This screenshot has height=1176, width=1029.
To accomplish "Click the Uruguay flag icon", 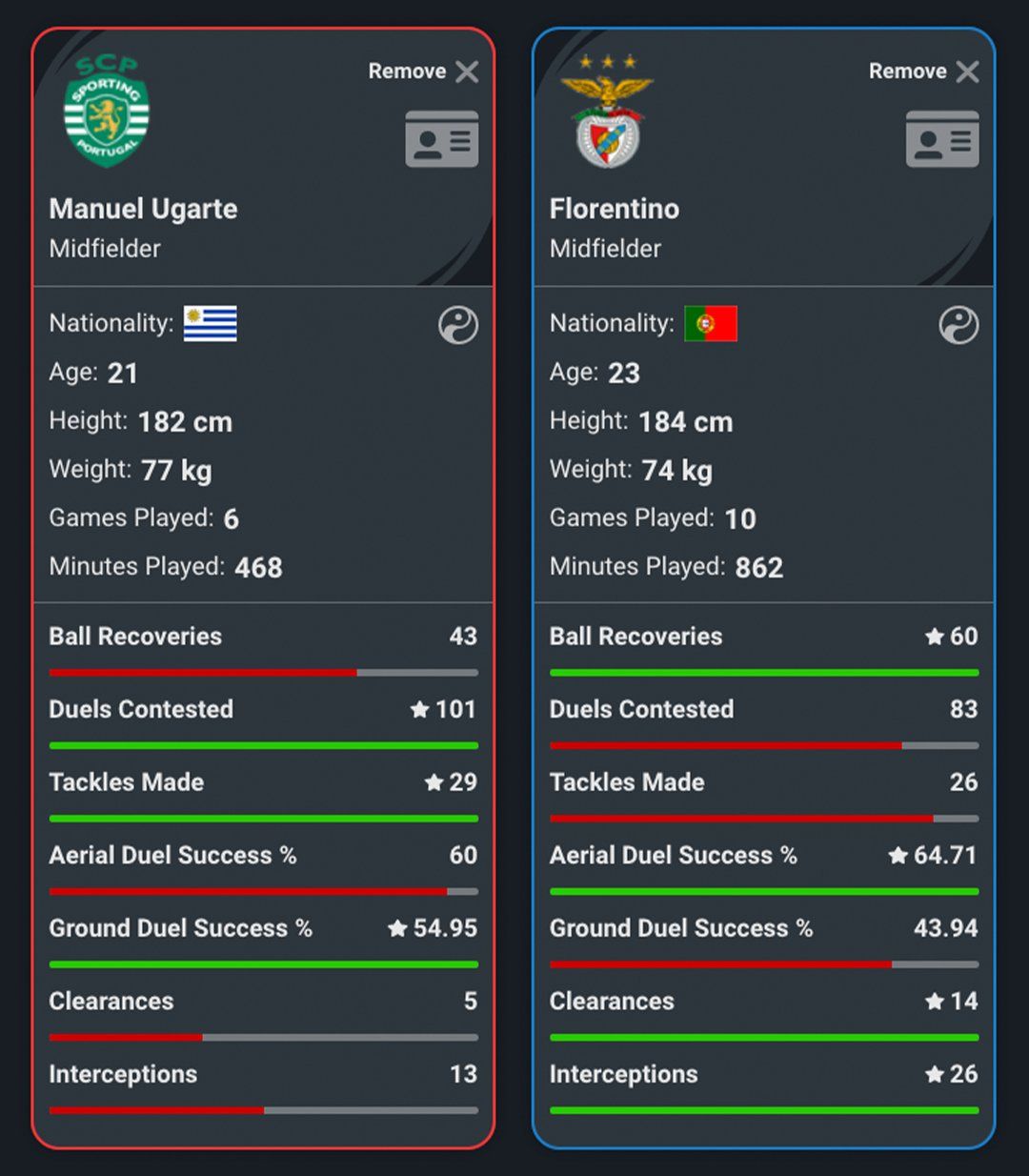I will pyautogui.click(x=211, y=324).
